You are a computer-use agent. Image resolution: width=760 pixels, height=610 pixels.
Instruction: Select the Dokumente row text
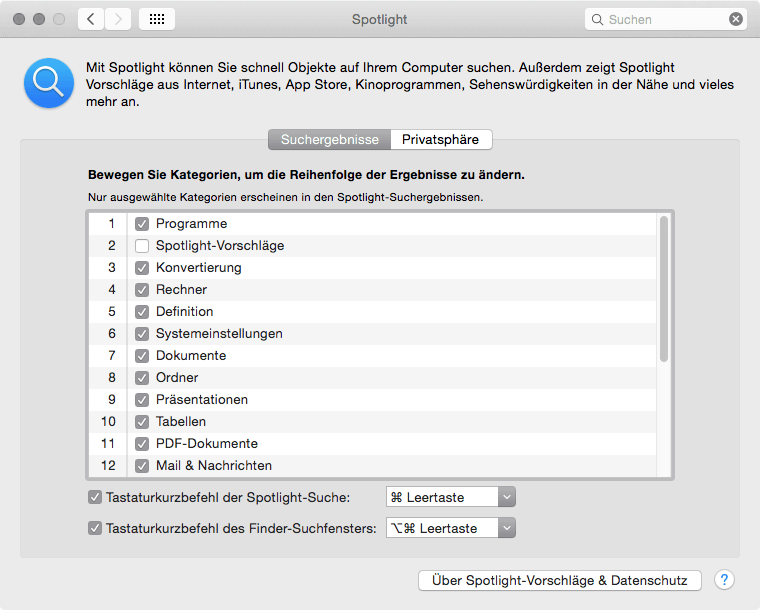click(191, 356)
